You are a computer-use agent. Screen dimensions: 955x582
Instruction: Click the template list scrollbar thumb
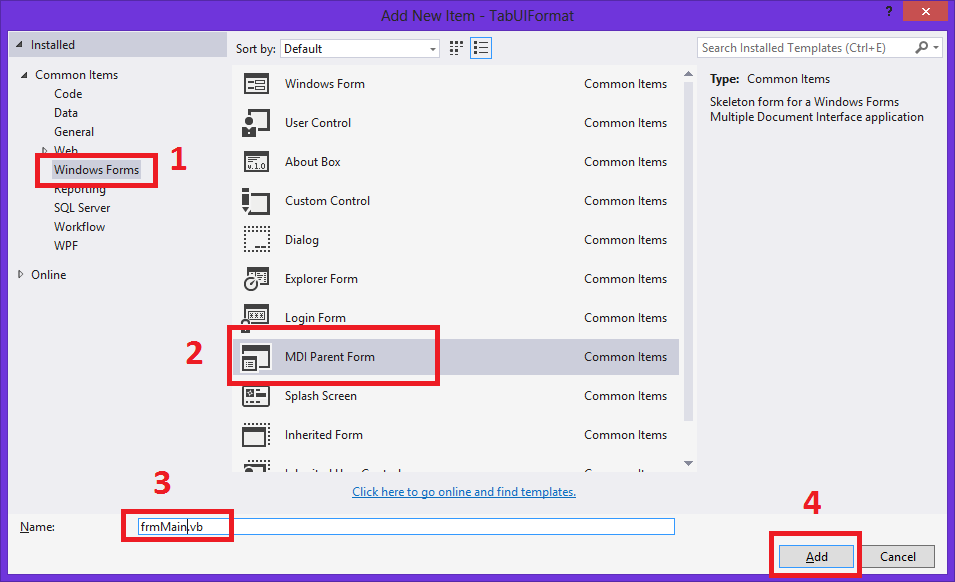pyautogui.click(x=688, y=251)
